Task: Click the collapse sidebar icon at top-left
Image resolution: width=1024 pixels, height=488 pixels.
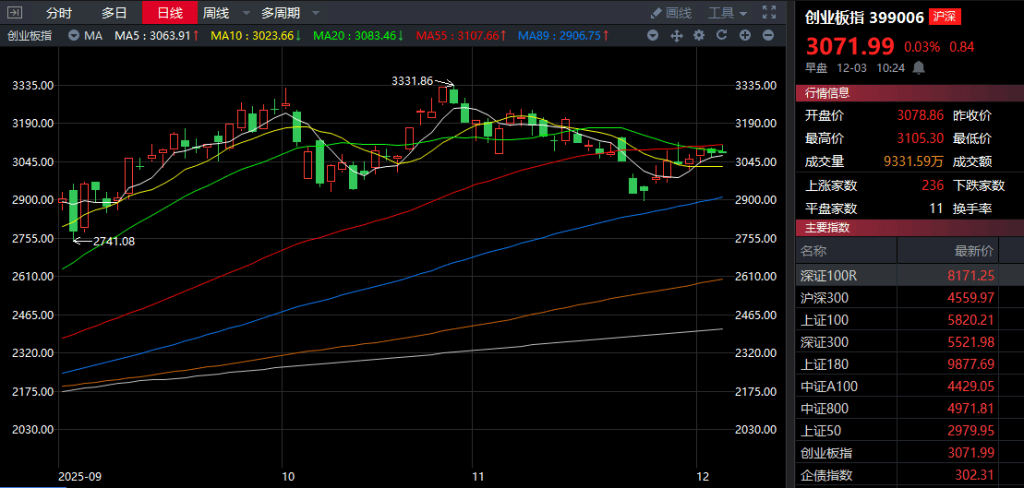Action: 14,13
